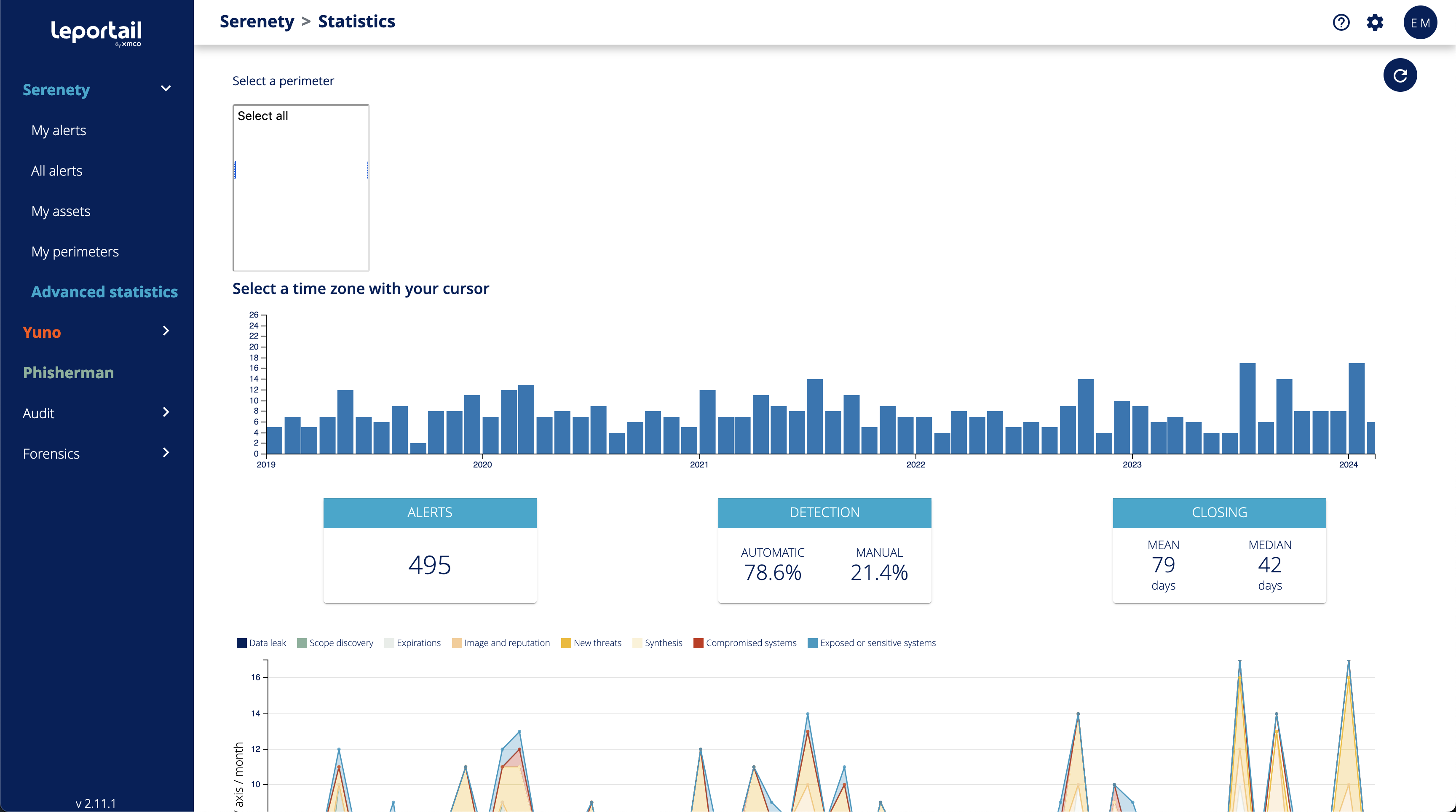Screen dimensions: 1456x812
Task: Expand the Forensics menu chevron
Action: pyautogui.click(x=166, y=453)
